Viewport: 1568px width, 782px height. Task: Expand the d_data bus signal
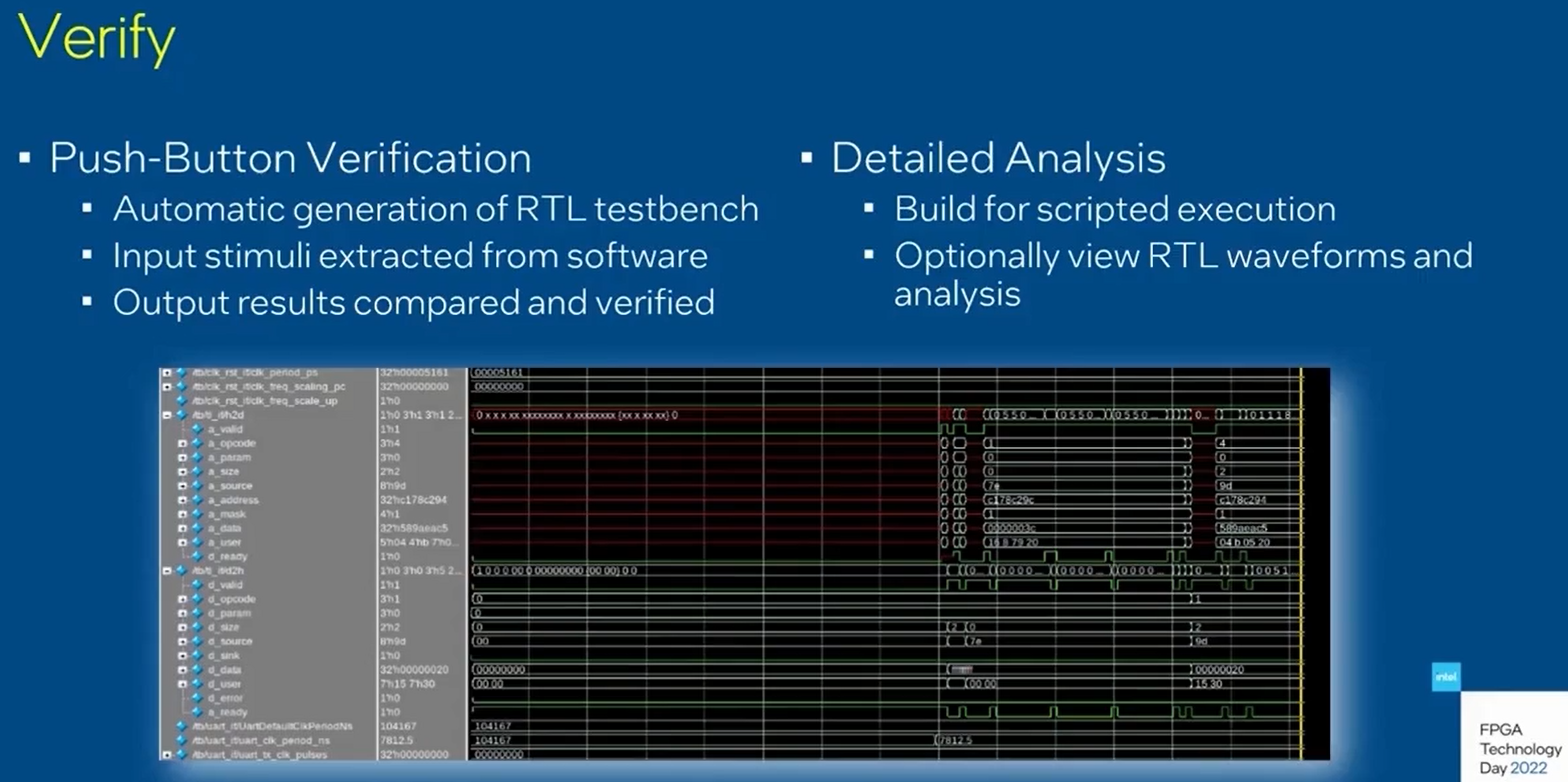click(x=182, y=670)
